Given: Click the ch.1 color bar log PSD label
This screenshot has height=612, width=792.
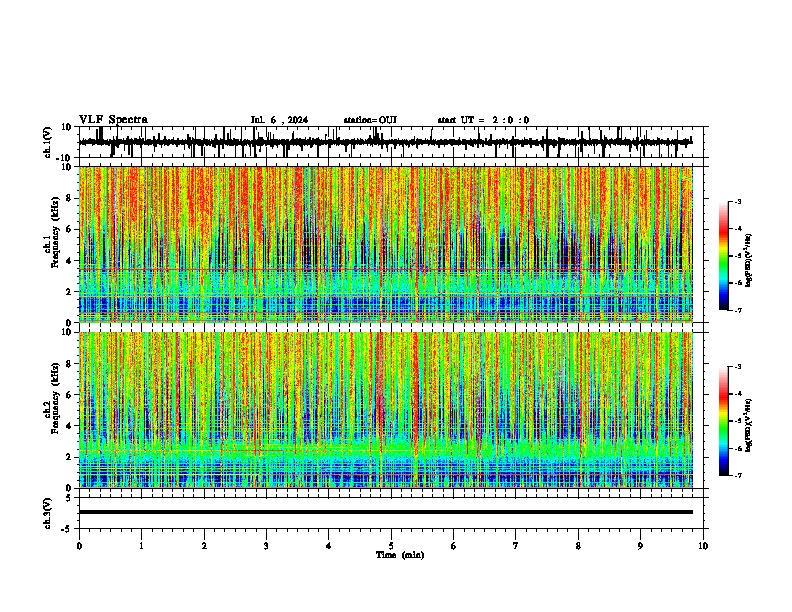Looking at the screenshot, I should (748, 260).
